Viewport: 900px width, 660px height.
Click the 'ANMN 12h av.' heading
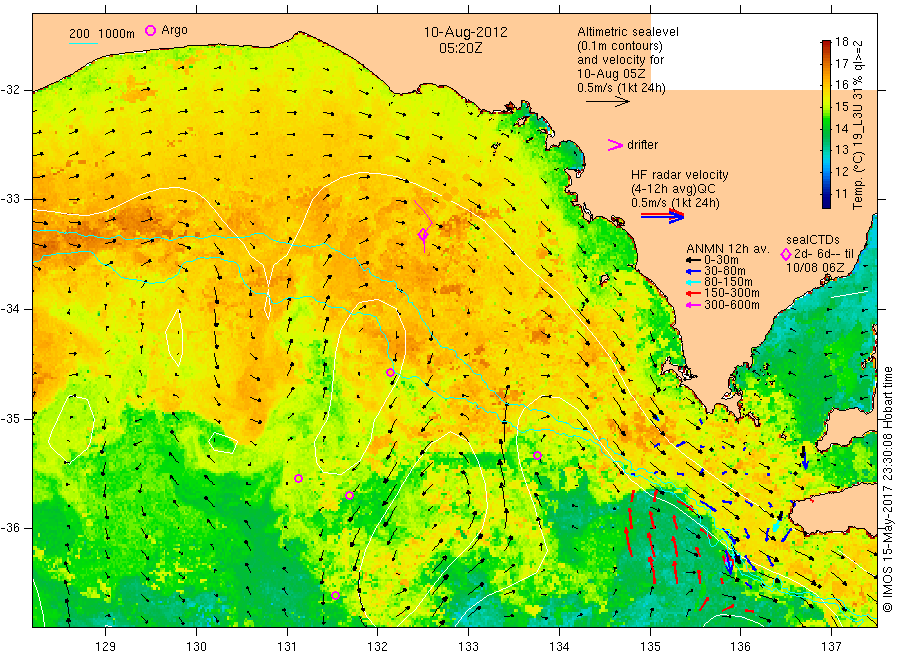tap(727, 249)
